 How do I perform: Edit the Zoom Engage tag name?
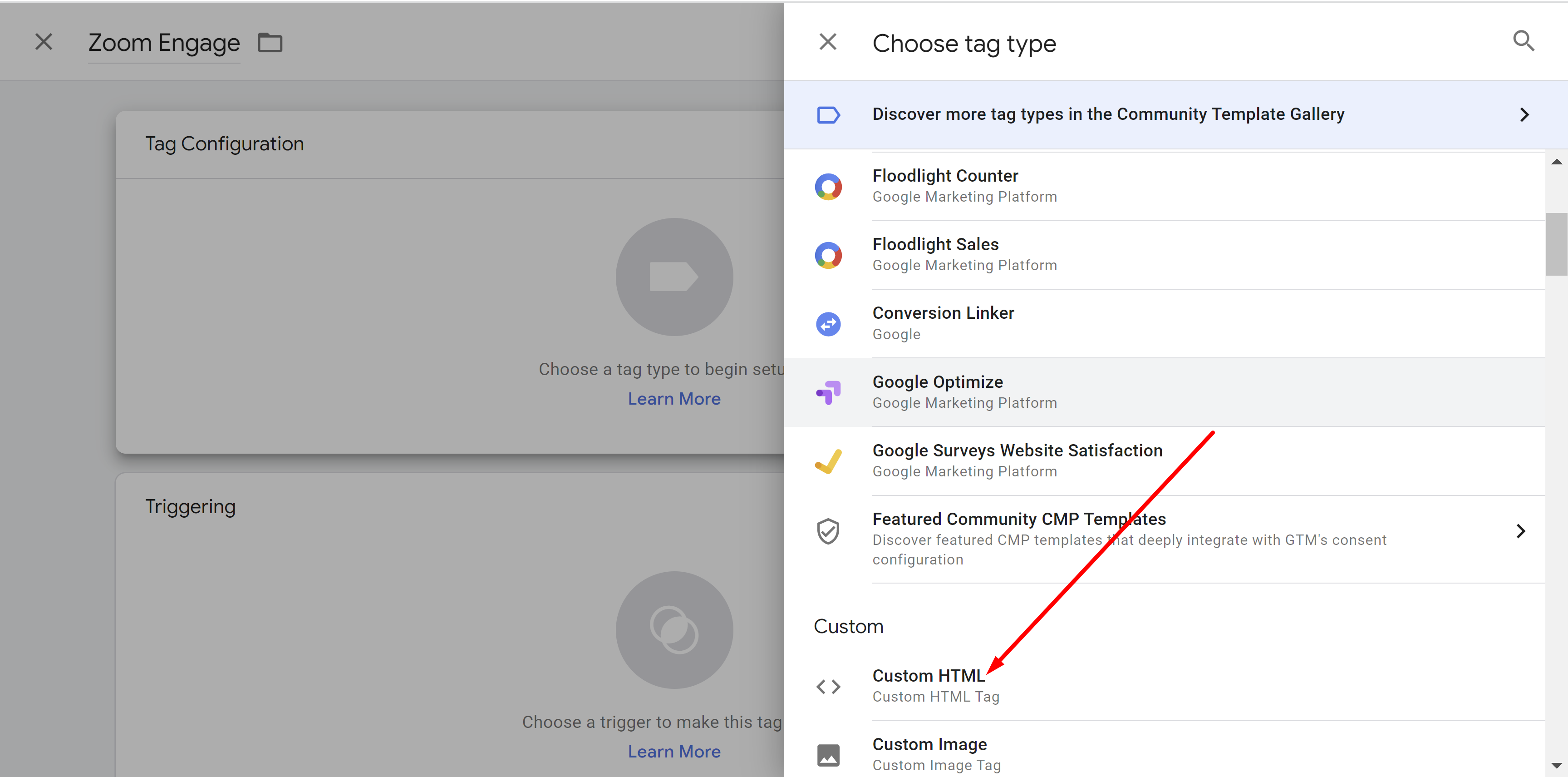164,43
